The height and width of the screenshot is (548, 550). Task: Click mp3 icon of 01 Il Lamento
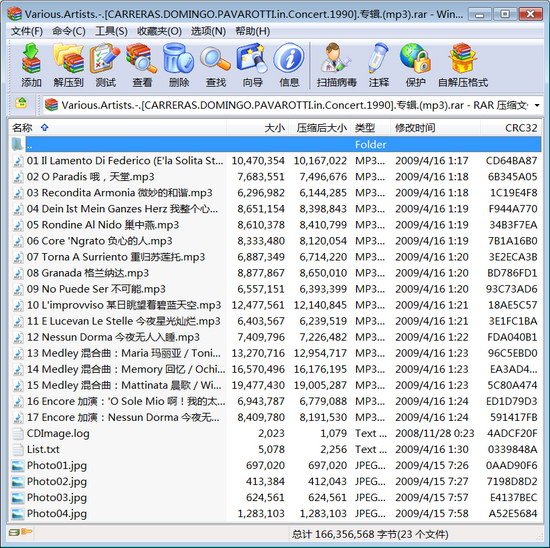tap(18, 161)
